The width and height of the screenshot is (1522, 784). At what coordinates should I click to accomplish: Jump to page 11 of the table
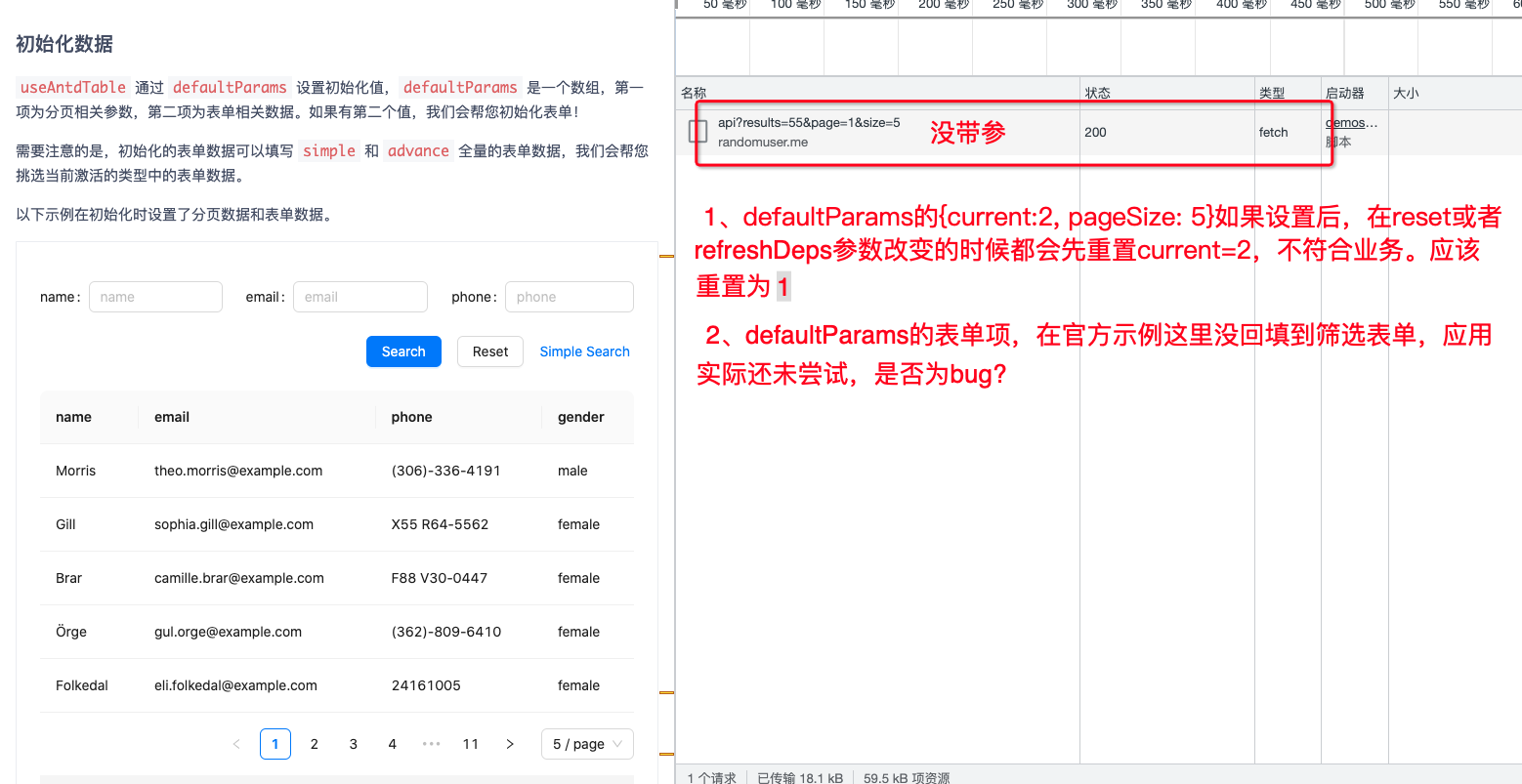click(470, 743)
